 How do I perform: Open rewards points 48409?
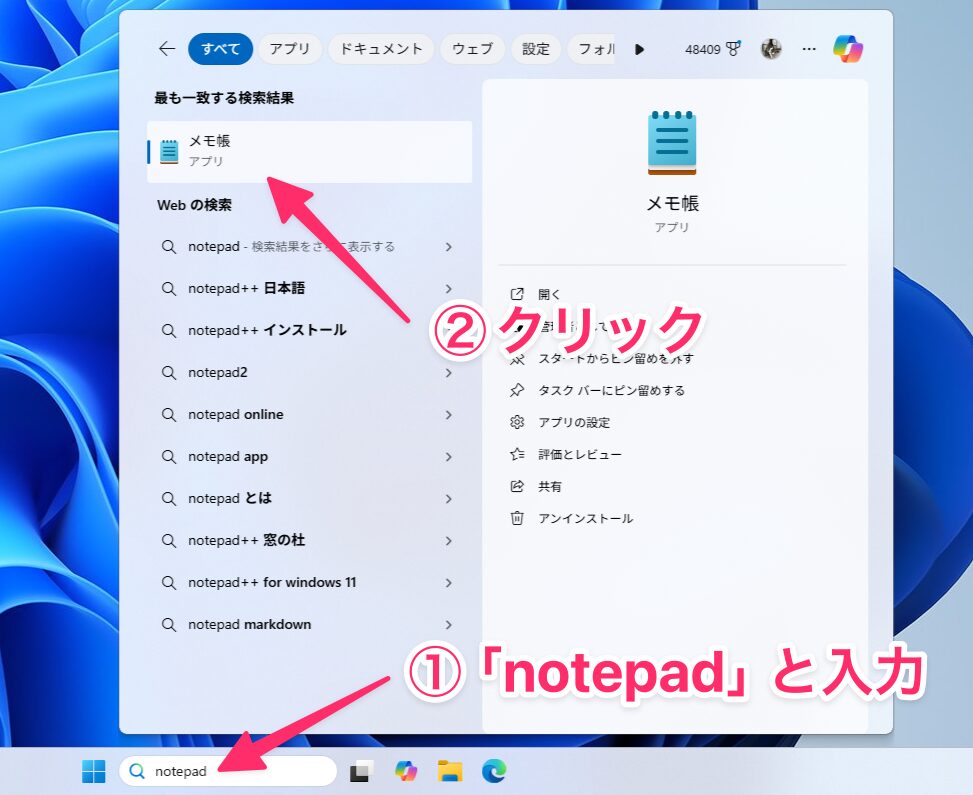tap(712, 49)
